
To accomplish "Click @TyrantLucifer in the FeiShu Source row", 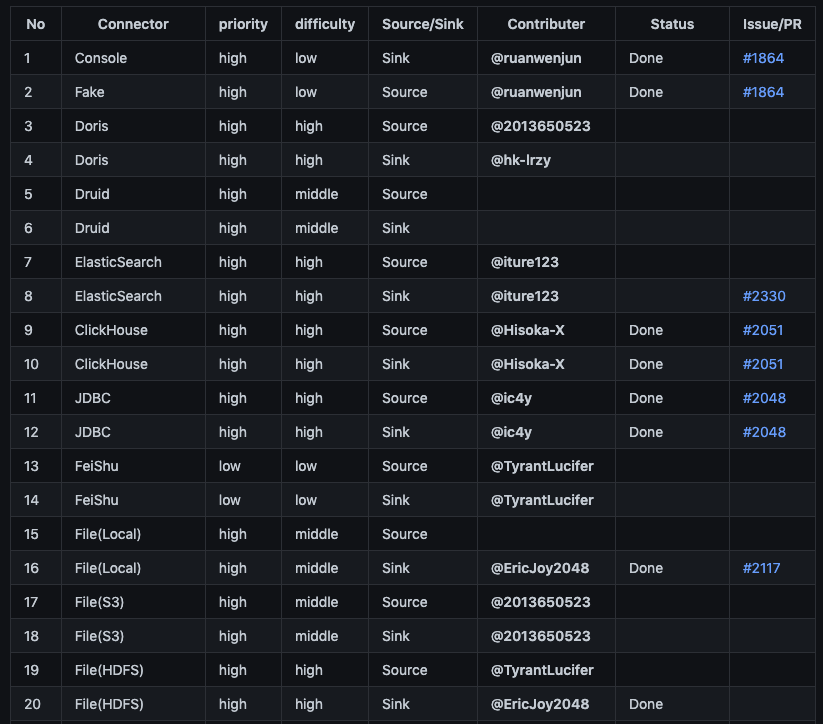I will pos(542,466).
